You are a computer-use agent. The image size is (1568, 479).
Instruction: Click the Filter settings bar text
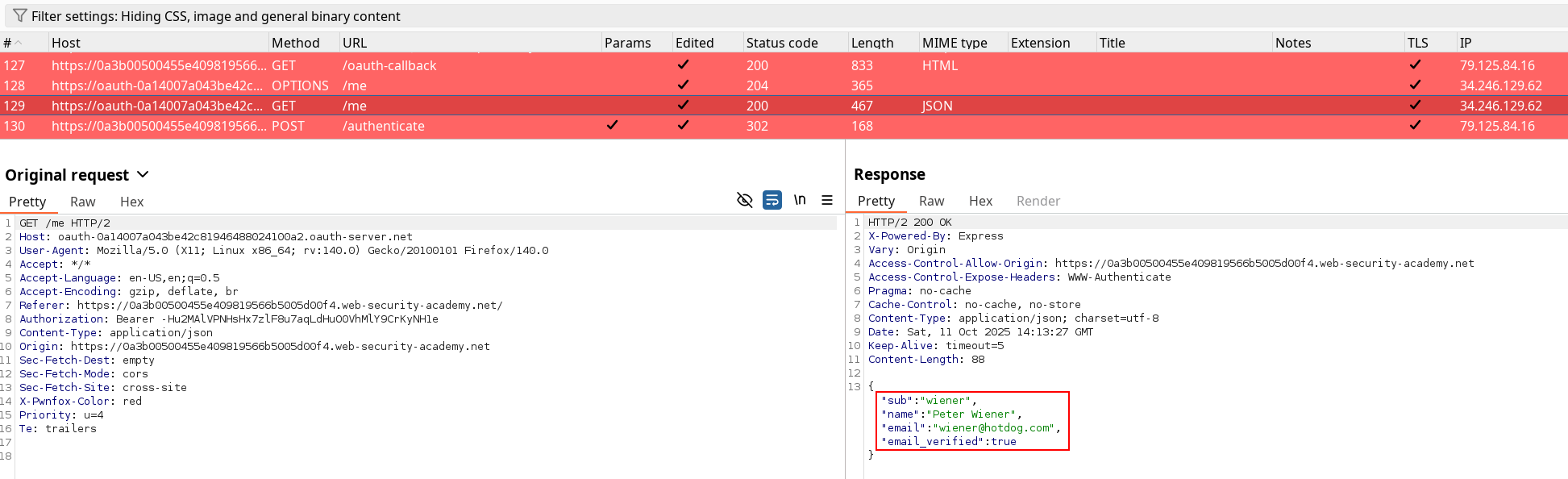pos(216,16)
